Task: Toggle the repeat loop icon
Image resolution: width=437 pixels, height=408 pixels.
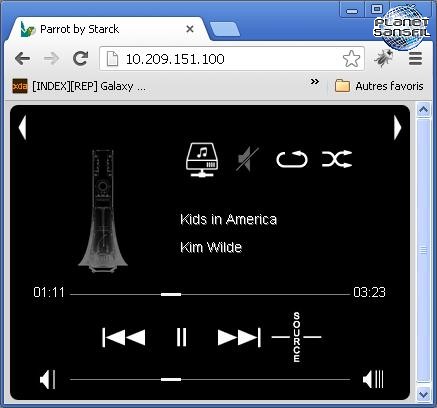Action: (292, 159)
